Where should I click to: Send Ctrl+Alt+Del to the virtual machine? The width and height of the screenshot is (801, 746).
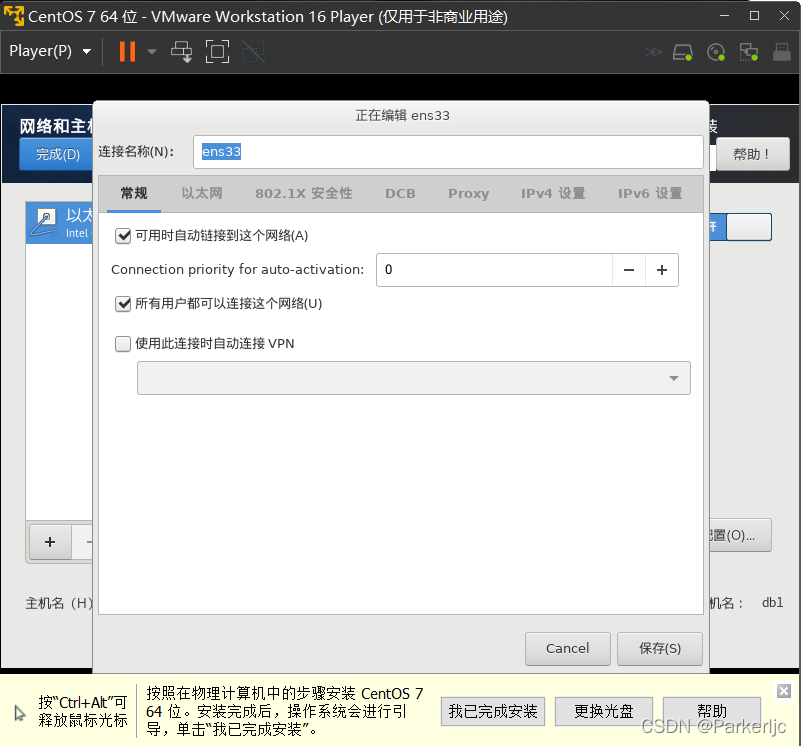pyautogui.click(x=181, y=52)
